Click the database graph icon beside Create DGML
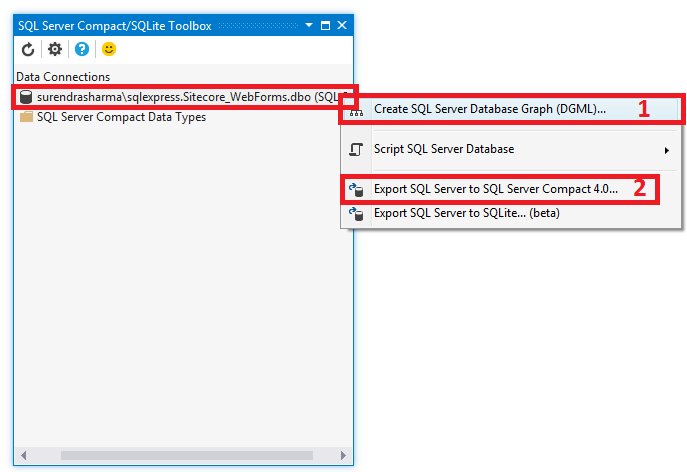Viewport: 687px width, 472px height. (356, 112)
